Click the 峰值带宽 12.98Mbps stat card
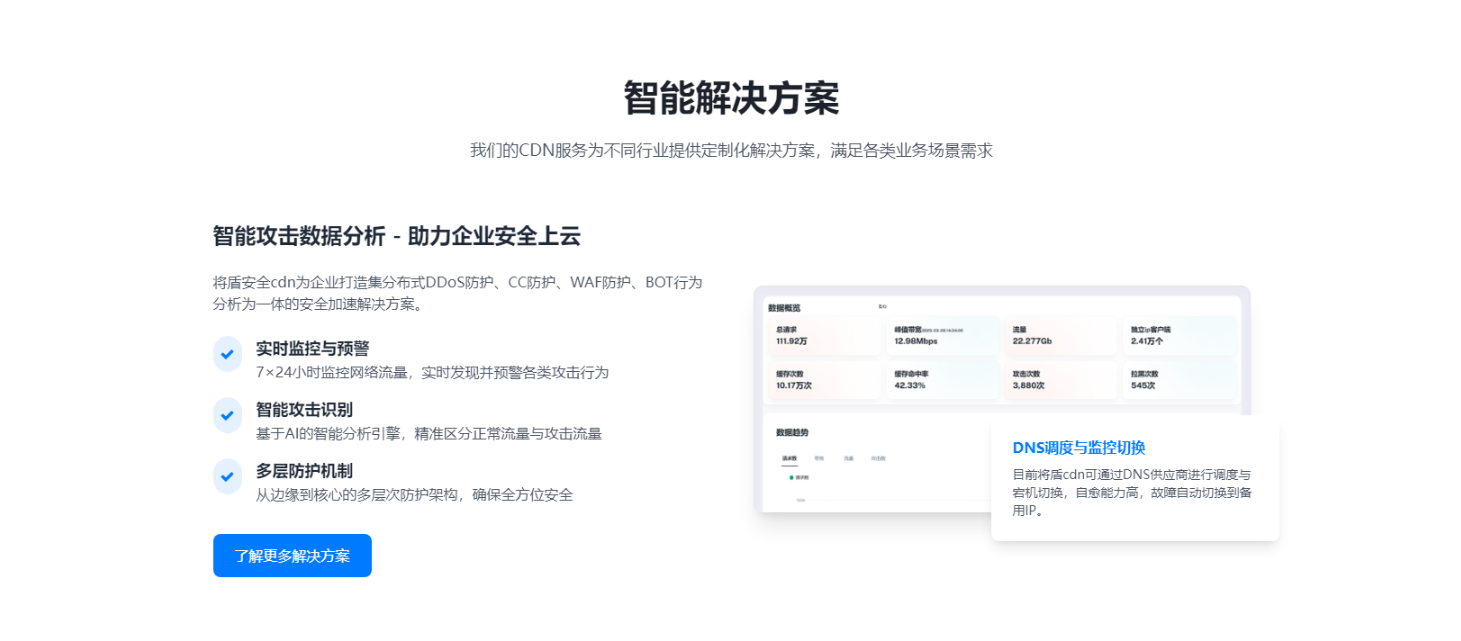The image size is (1461, 641). coord(942,336)
